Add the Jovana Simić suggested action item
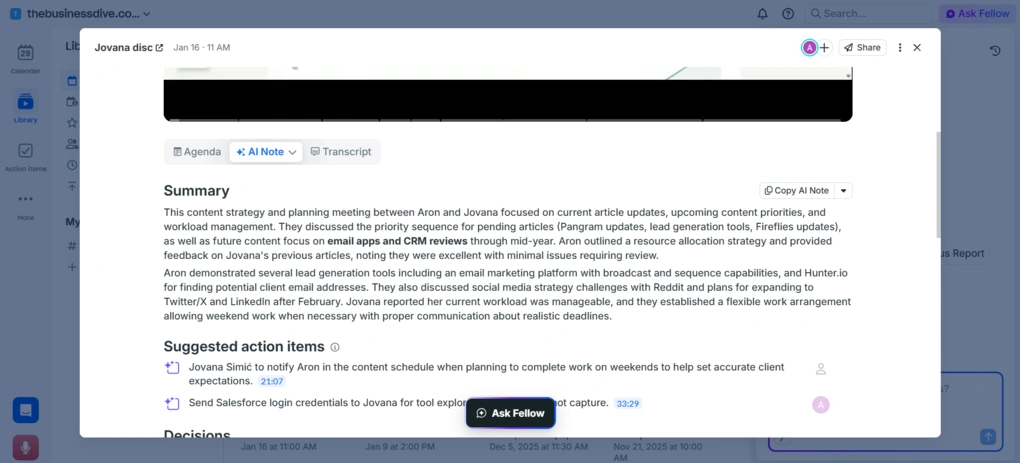The image size is (1020, 463). pyautogui.click(x=172, y=368)
